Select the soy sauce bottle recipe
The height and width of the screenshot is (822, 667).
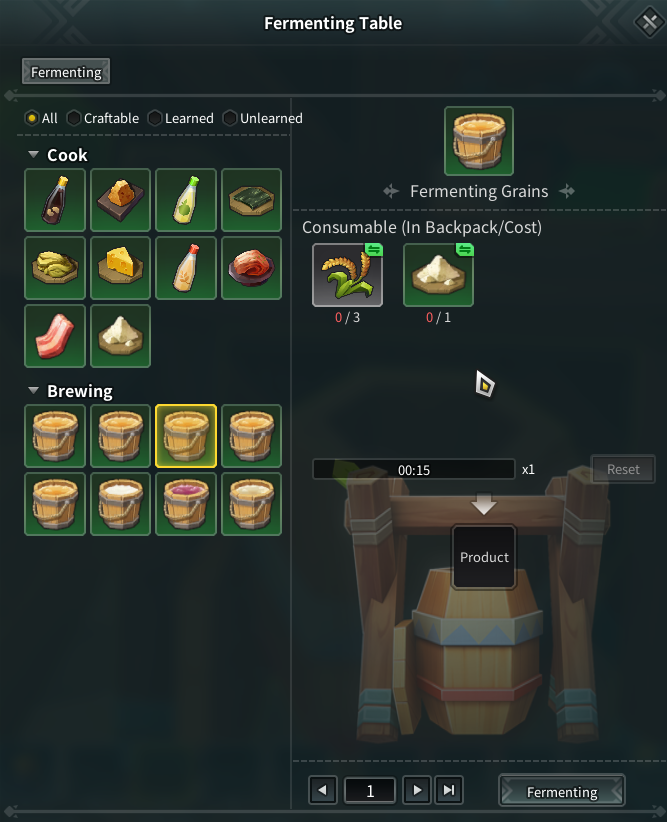[x=55, y=200]
